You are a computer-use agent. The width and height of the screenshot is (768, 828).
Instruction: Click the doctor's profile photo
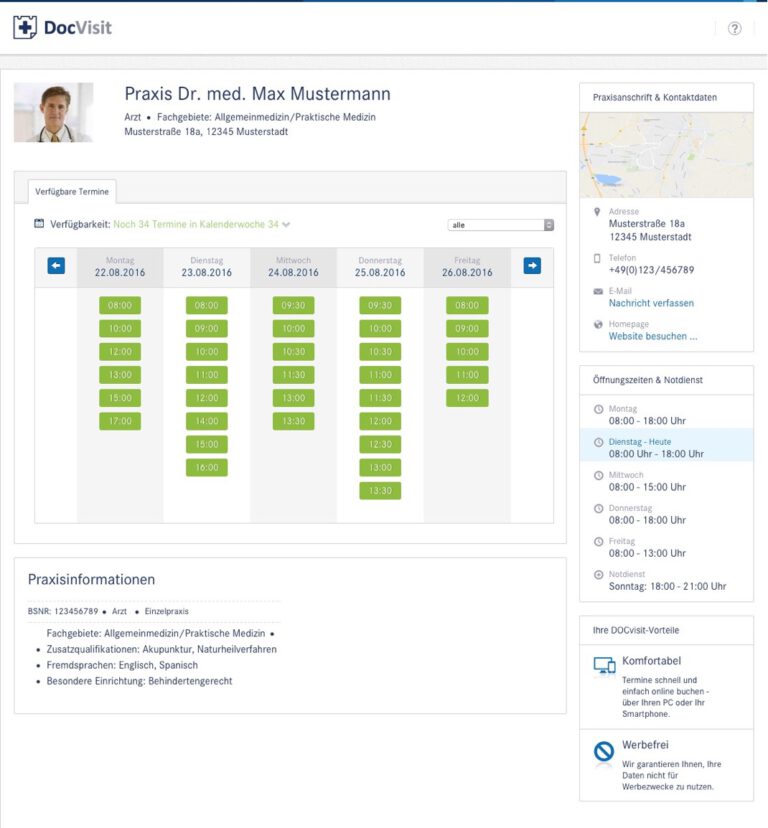(x=54, y=112)
